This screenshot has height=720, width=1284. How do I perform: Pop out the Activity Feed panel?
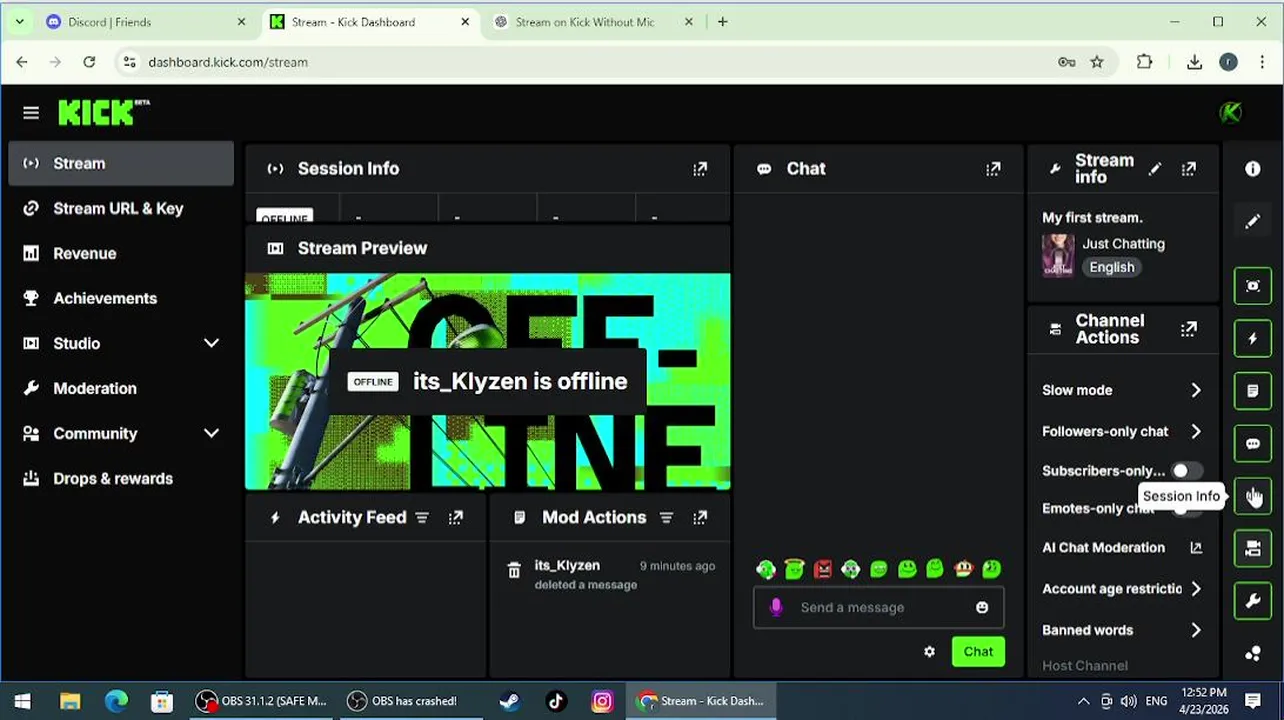coord(456,517)
